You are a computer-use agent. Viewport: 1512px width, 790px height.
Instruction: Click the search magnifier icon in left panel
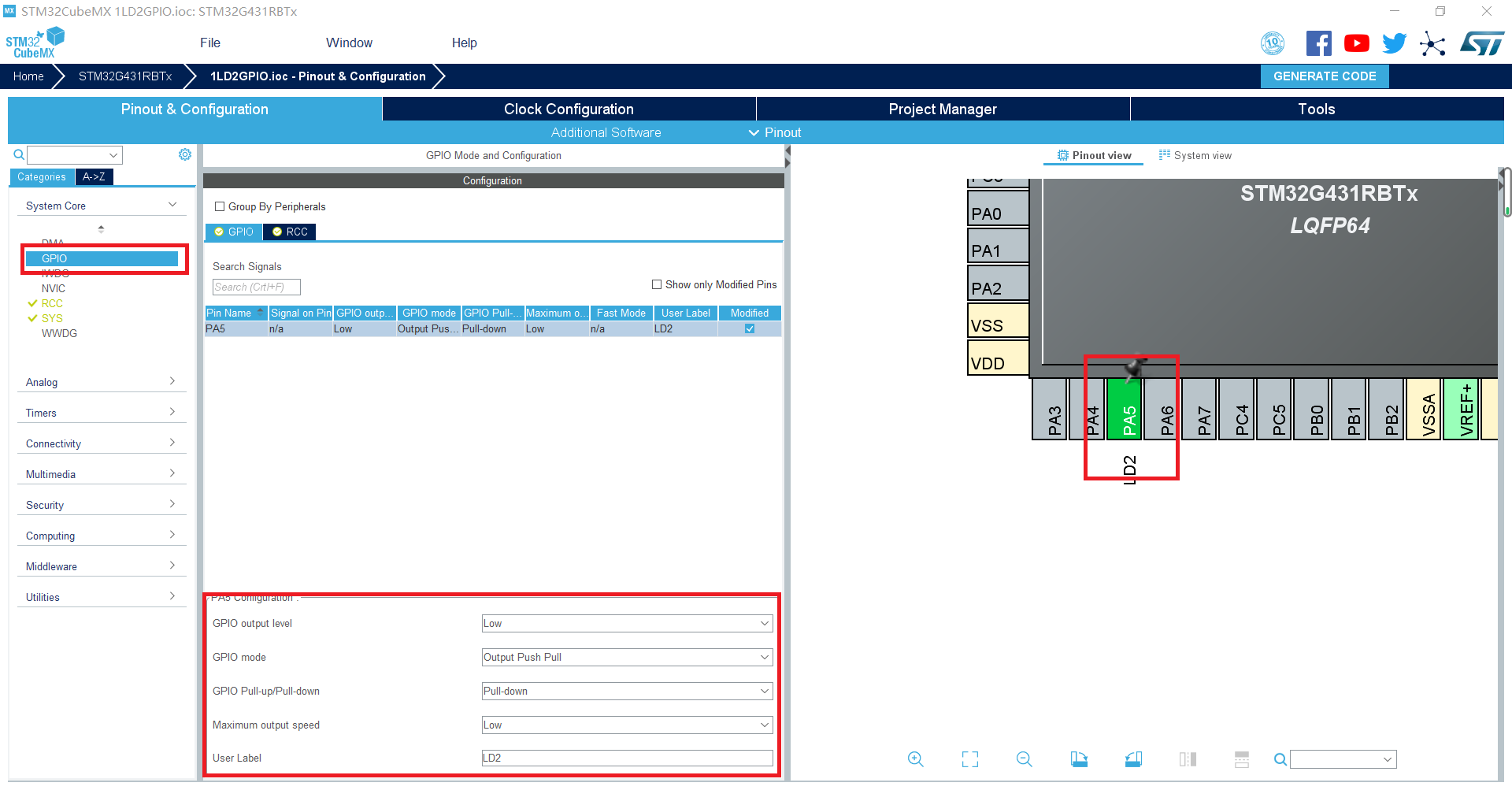(x=19, y=154)
